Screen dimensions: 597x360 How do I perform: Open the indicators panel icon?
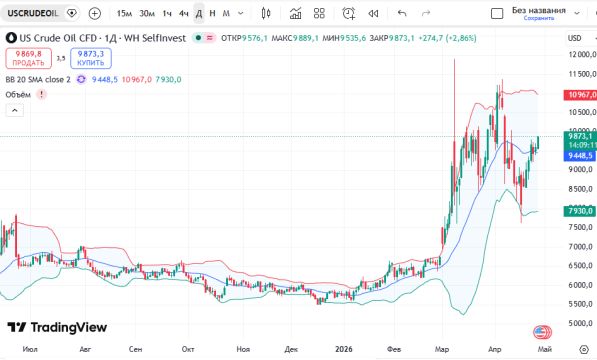[295, 13]
